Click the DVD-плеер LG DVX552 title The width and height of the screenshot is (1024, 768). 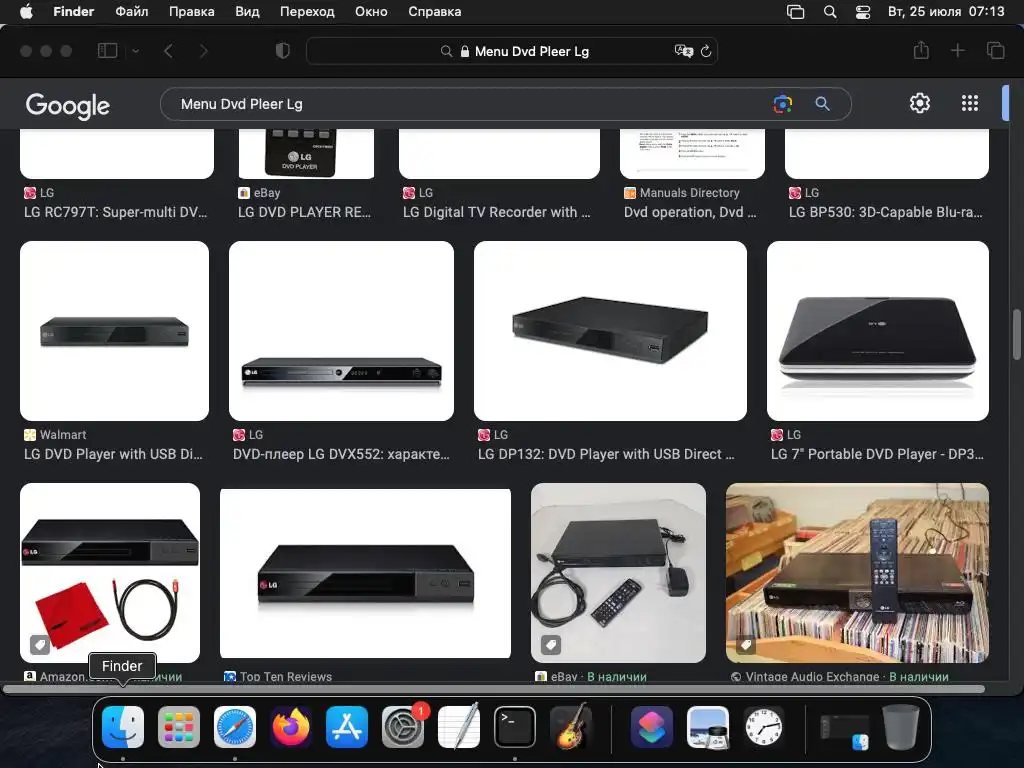pos(341,455)
